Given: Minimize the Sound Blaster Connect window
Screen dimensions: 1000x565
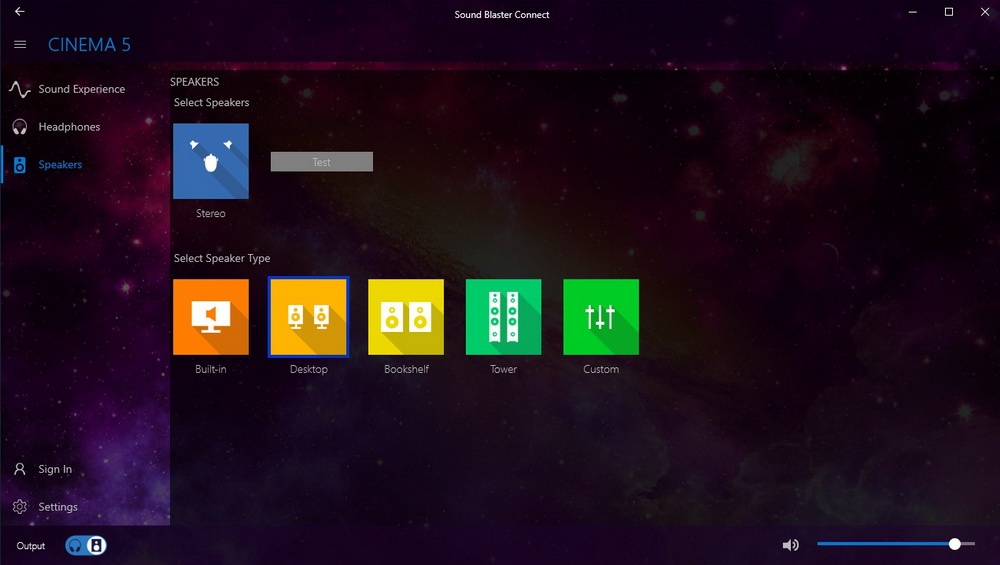Looking at the screenshot, I should pos(913,12).
